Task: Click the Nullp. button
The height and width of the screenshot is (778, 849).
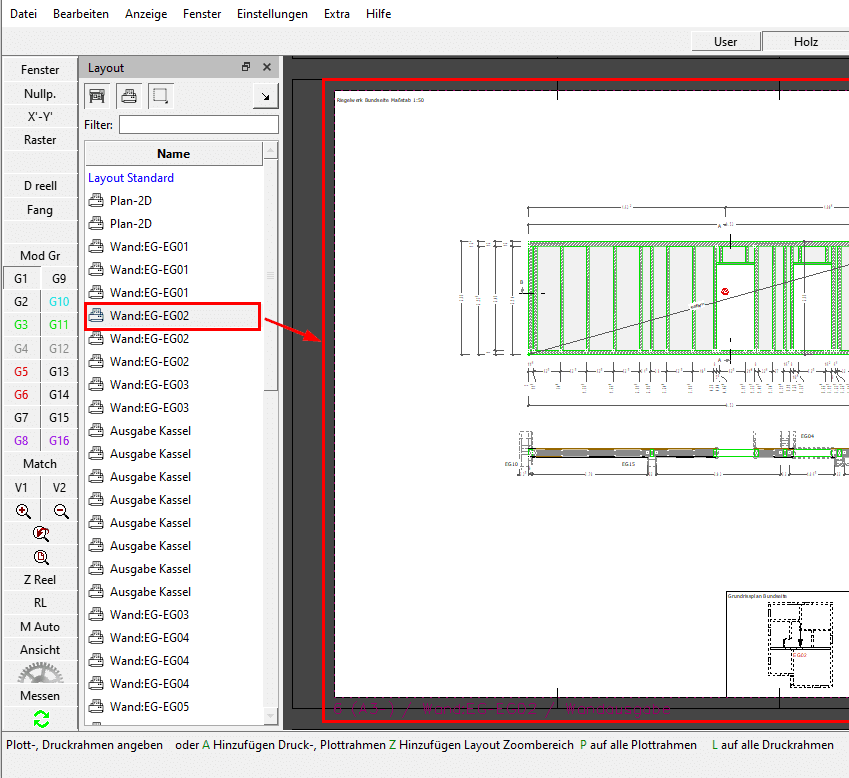Action: pyautogui.click(x=40, y=94)
